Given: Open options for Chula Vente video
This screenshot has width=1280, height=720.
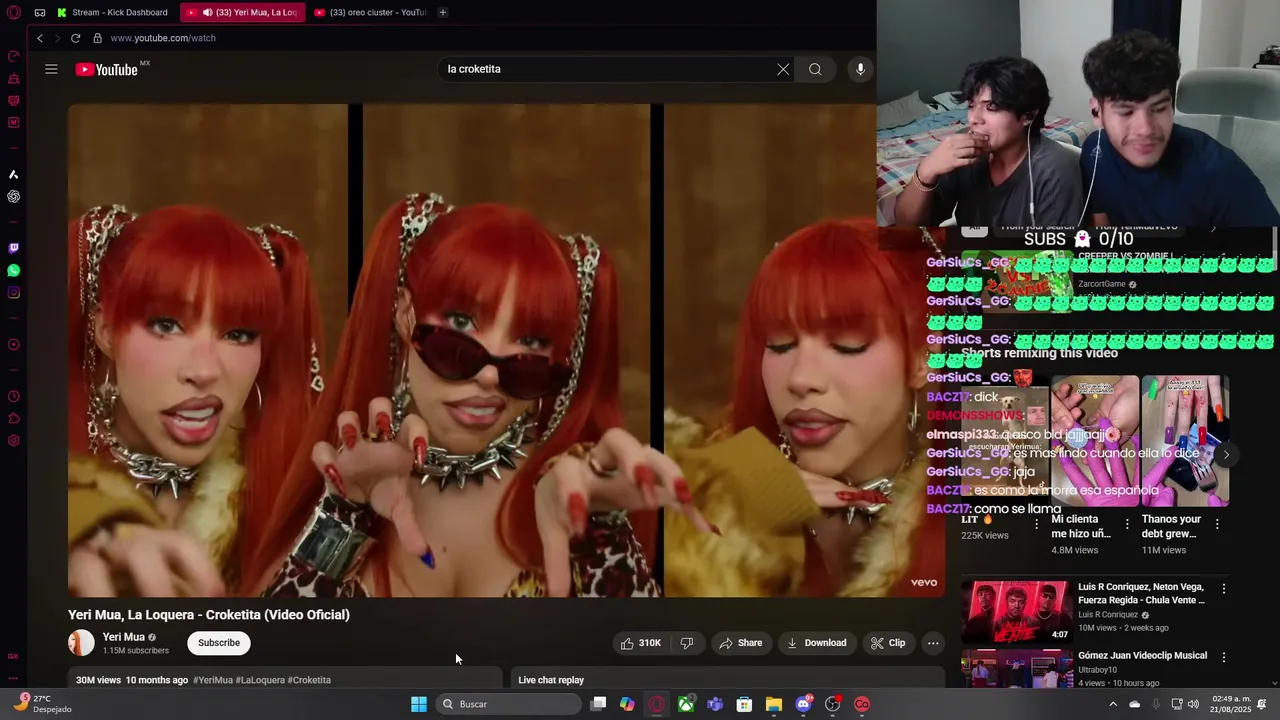Looking at the screenshot, I should click(x=1223, y=589).
